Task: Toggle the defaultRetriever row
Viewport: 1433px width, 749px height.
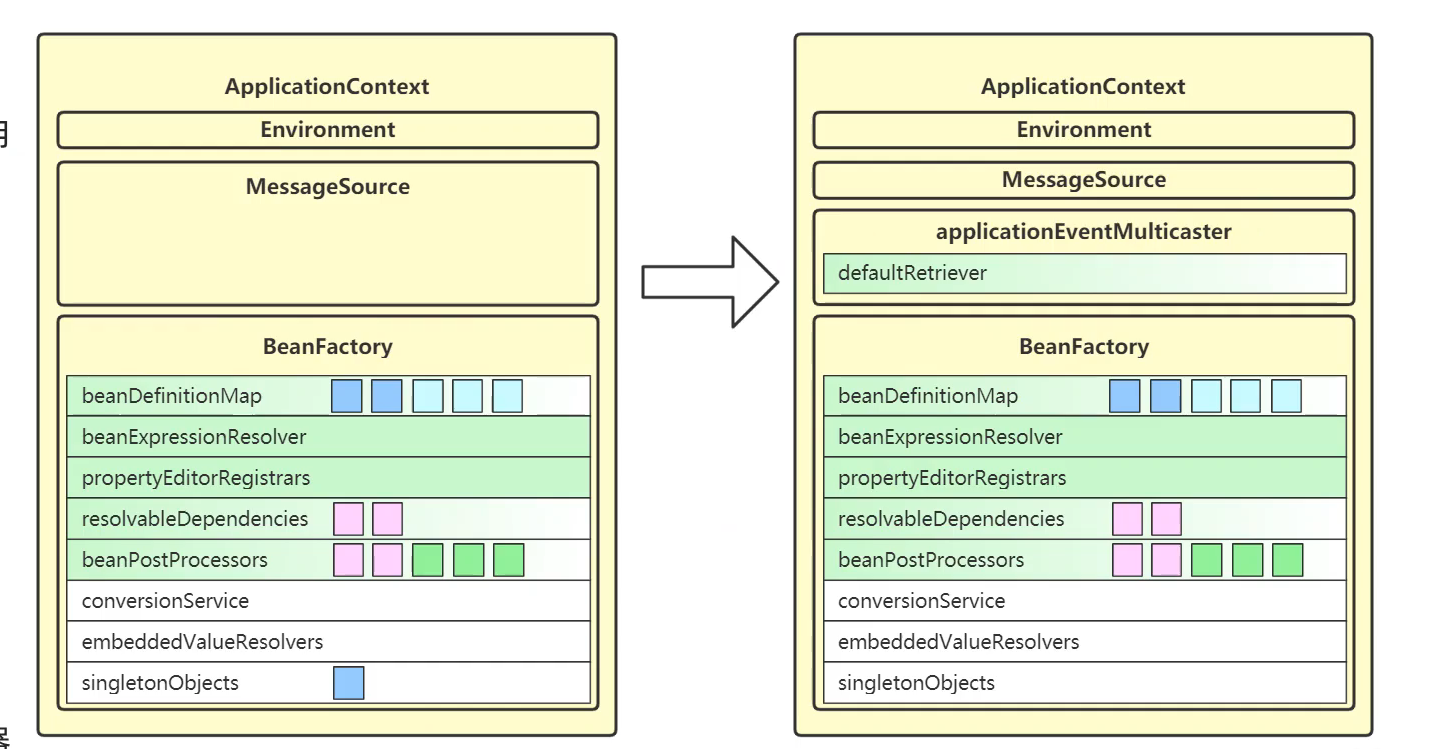Action: pos(1084,273)
